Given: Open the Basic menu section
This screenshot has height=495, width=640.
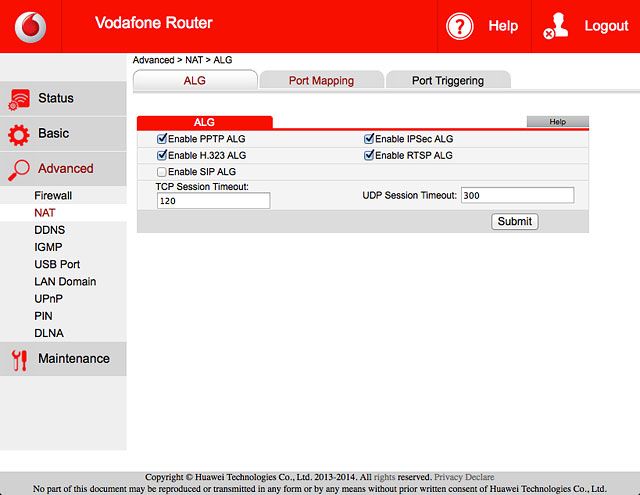Looking at the screenshot, I should tap(63, 134).
